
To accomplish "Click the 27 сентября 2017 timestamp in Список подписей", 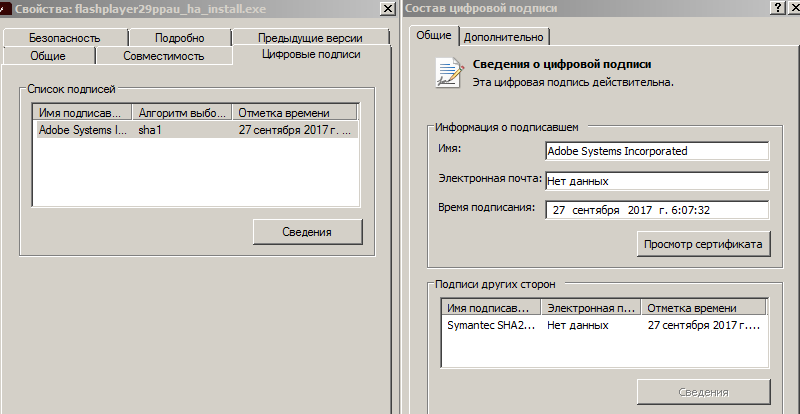I will click(294, 130).
